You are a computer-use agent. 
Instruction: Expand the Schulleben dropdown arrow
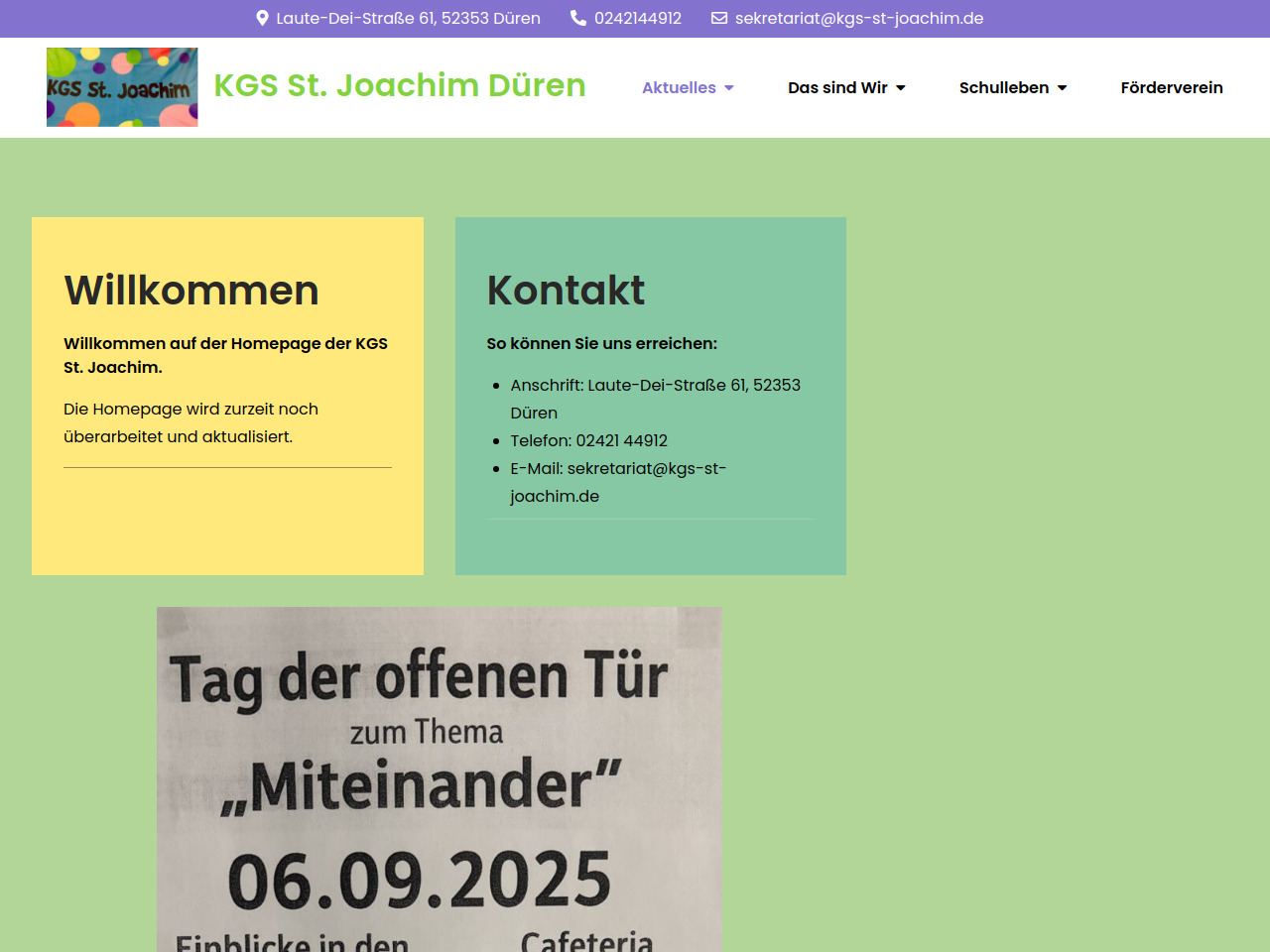(x=1063, y=88)
